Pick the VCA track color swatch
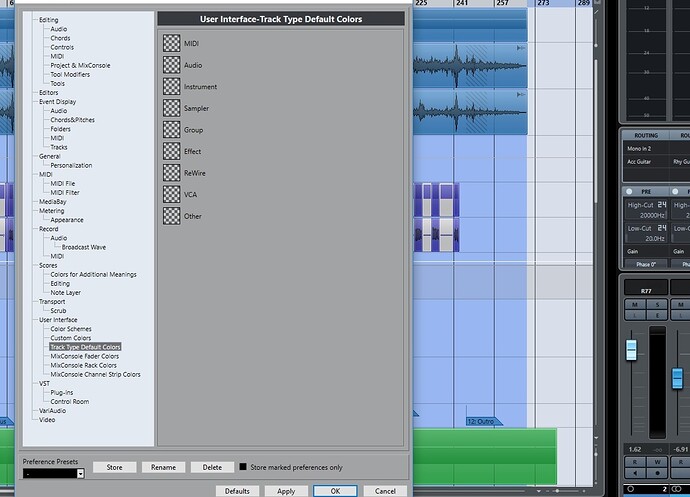This screenshot has height=497, width=690. pyautogui.click(x=172, y=194)
